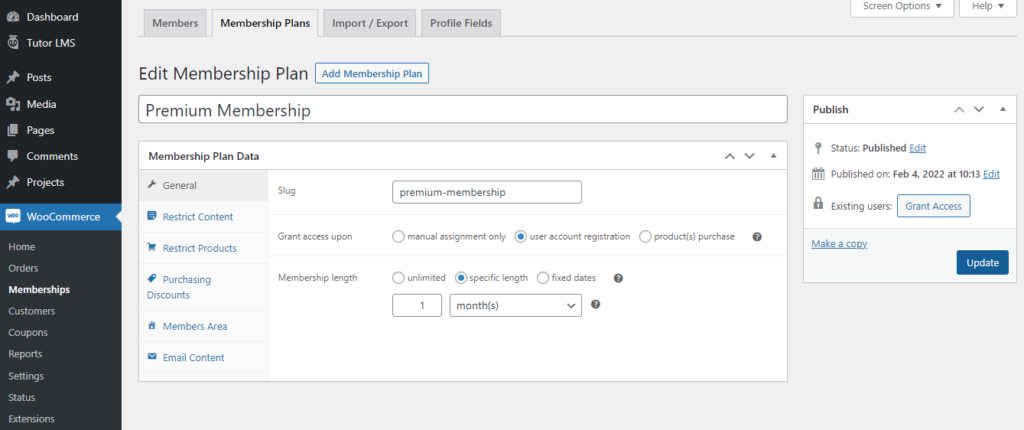Screen dimensions: 1024x430
Task: Click the Dashboard gauge icon
Action: [13, 17]
